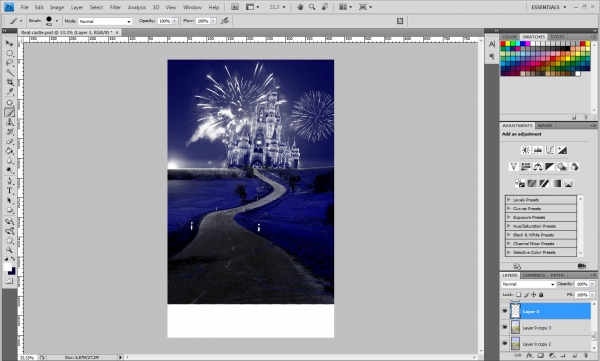
Task: Pick the red swatch in Swatches panel
Action: tap(503, 44)
